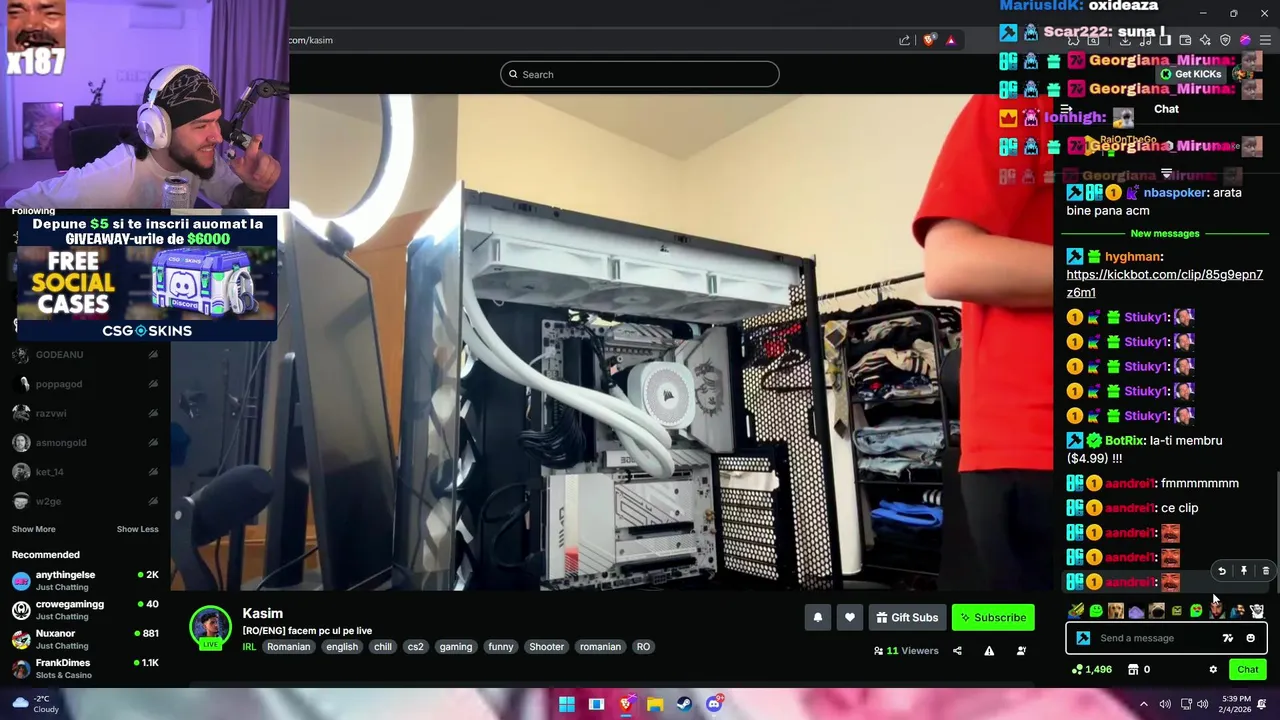Turn on notifications with the bell icon
The height and width of the screenshot is (720, 1280).
click(818, 617)
